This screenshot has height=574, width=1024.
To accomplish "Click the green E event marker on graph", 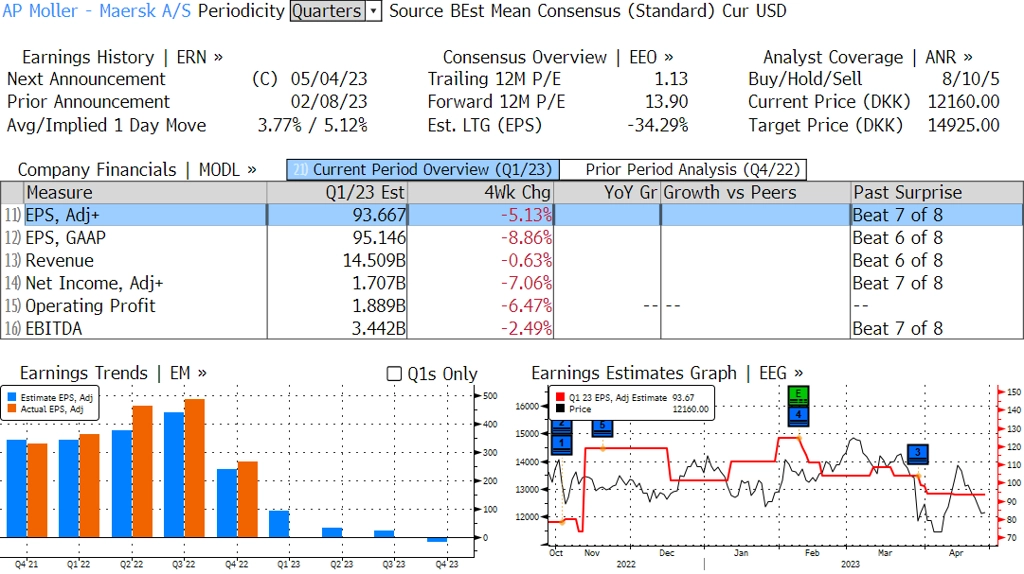I will (798, 394).
